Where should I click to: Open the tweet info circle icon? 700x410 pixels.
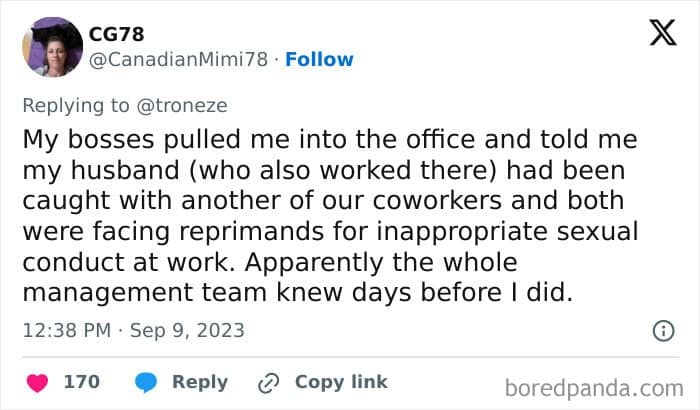coord(662,330)
